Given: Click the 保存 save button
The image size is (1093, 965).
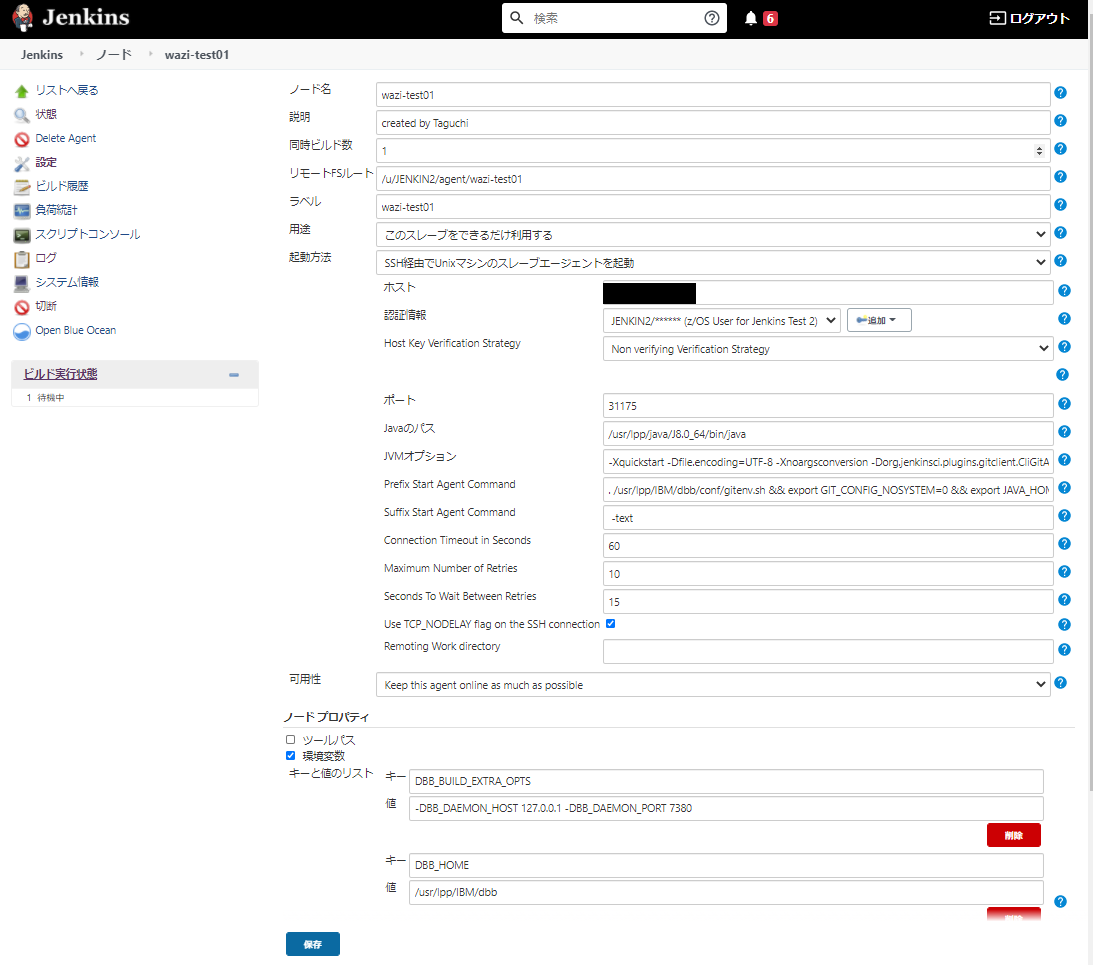Looking at the screenshot, I should click(313, 944).
